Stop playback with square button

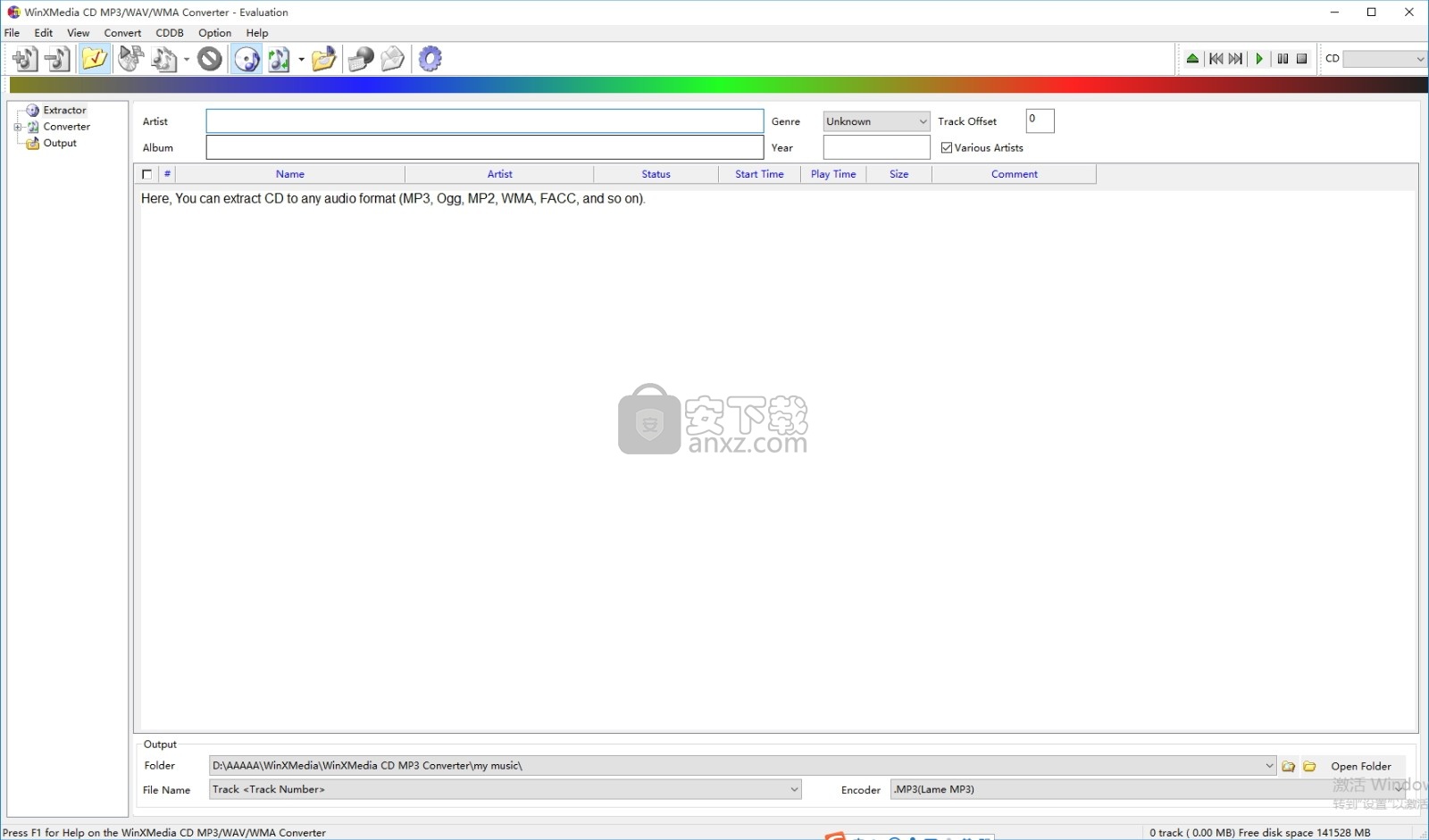point(1302,59)
